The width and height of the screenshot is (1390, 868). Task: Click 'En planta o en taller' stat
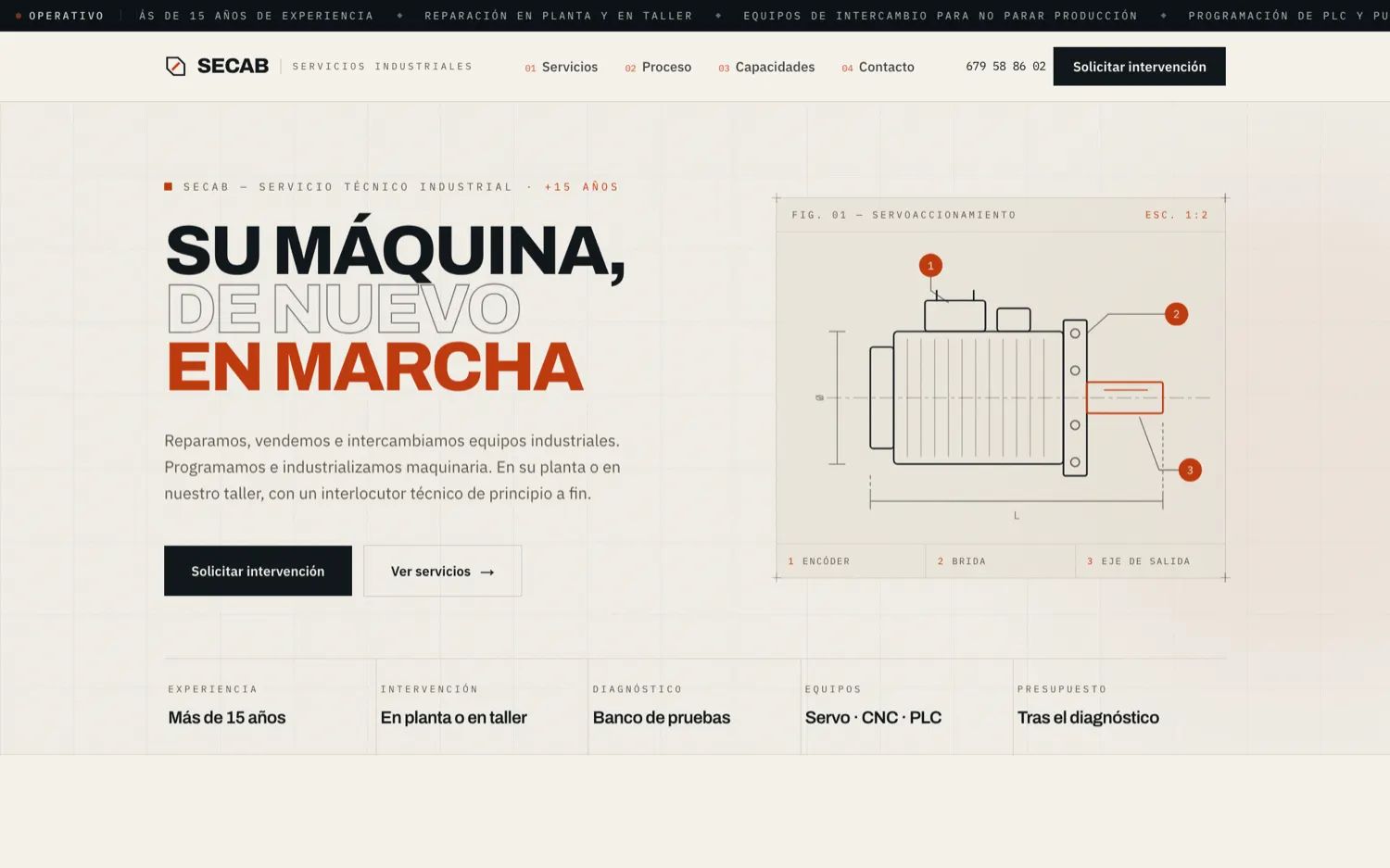pyautogui.click(x=453, y=717)
